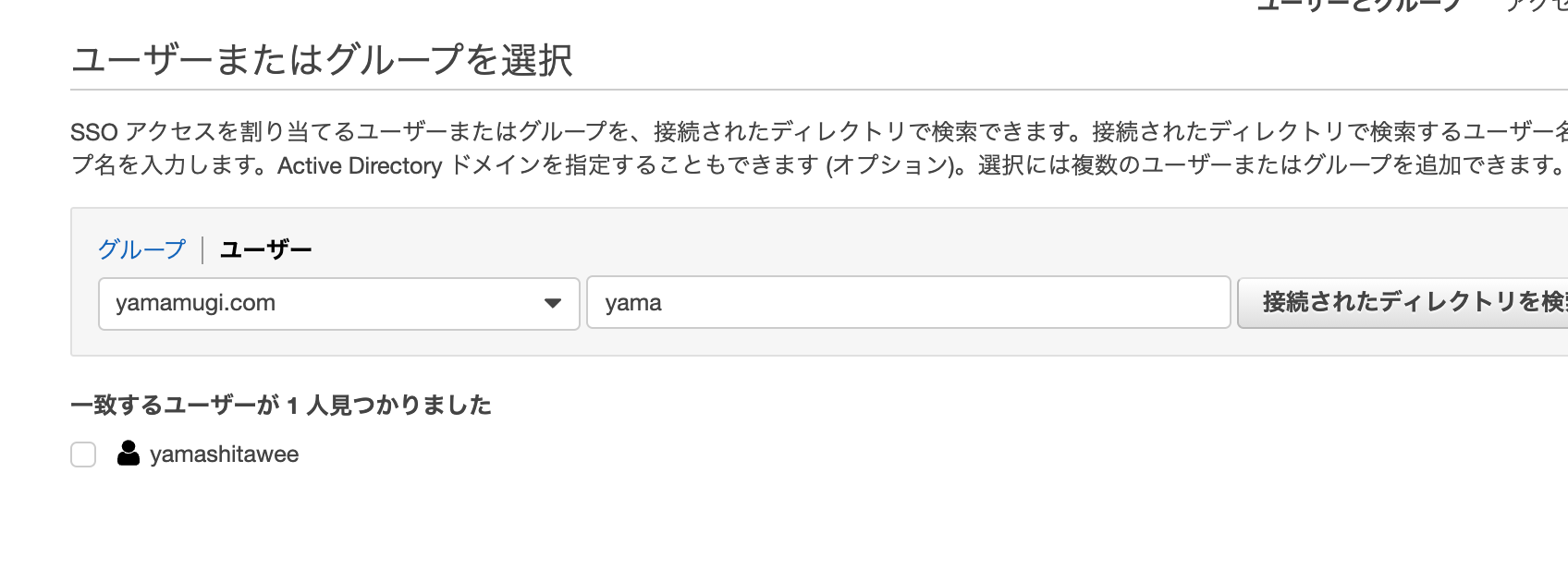Select the ユーザー tab
The width and height of the screenshot is (1568, 582).
266,249
